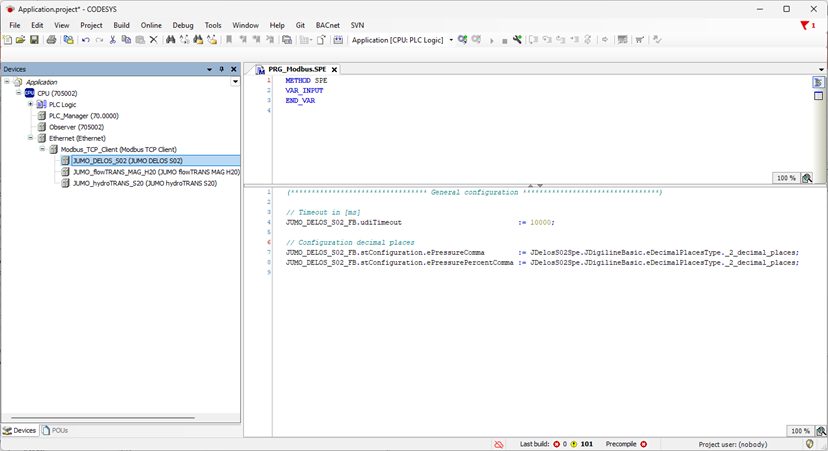Click the shopping cart store icon
This screenshot has height=451, width=828.
(x=639, y=40)
